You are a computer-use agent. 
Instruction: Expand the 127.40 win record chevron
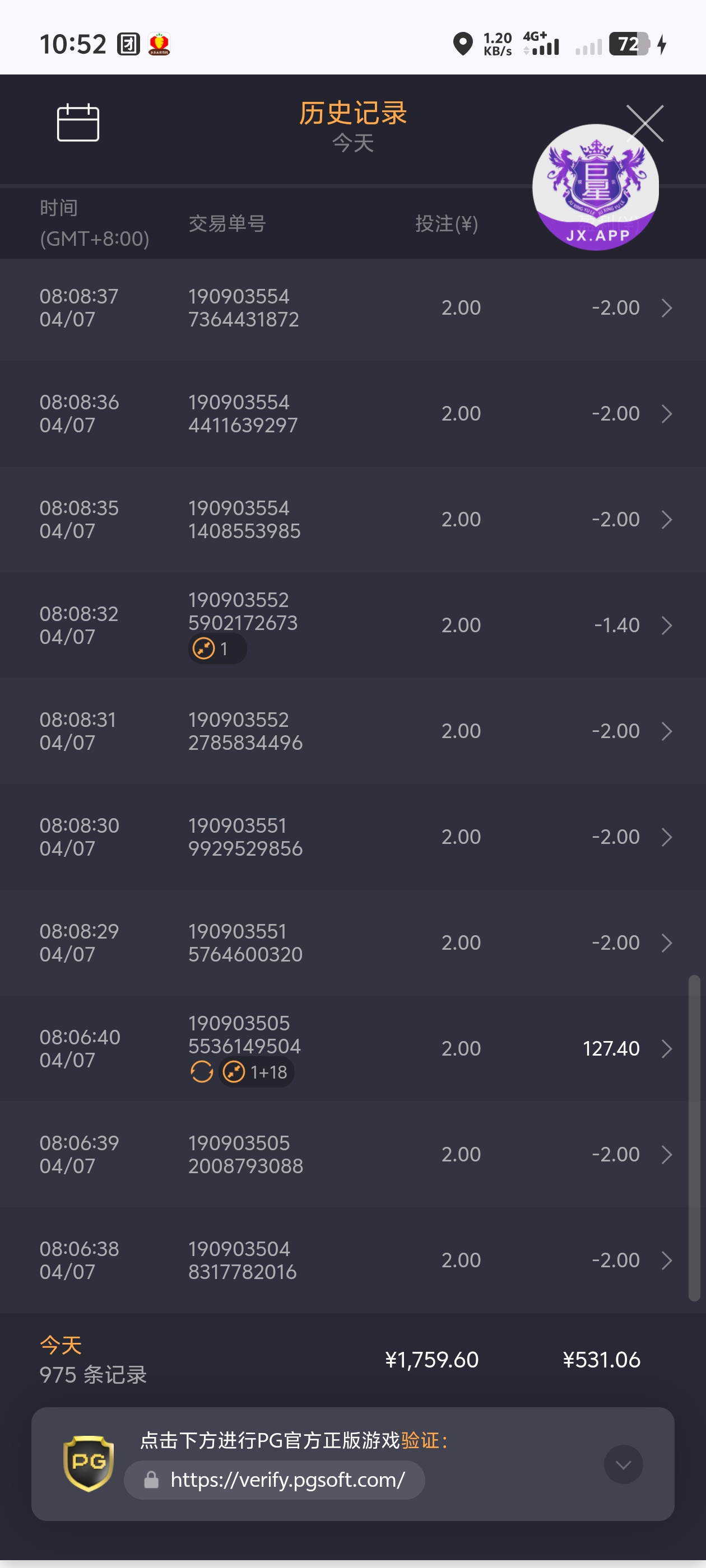[x=666, y=1049]
